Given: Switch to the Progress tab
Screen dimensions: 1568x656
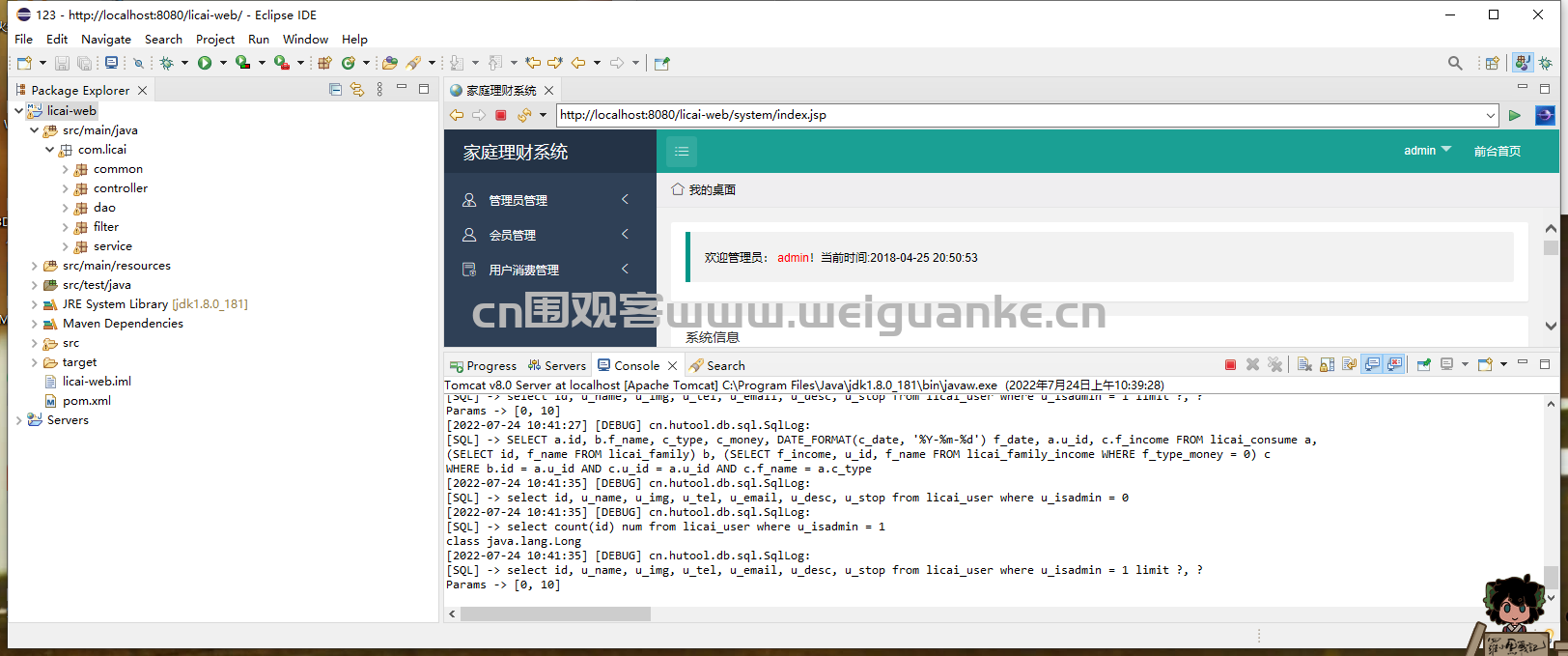Looking at the screenshot, I should pyautogui.click(x=483, y=365).
